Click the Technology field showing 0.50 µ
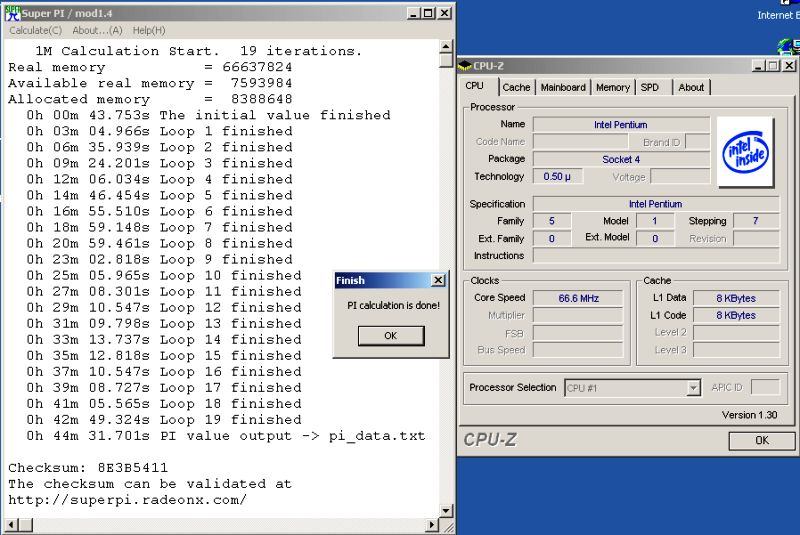The height and width of the screenshot is (535, 800). 557,176
